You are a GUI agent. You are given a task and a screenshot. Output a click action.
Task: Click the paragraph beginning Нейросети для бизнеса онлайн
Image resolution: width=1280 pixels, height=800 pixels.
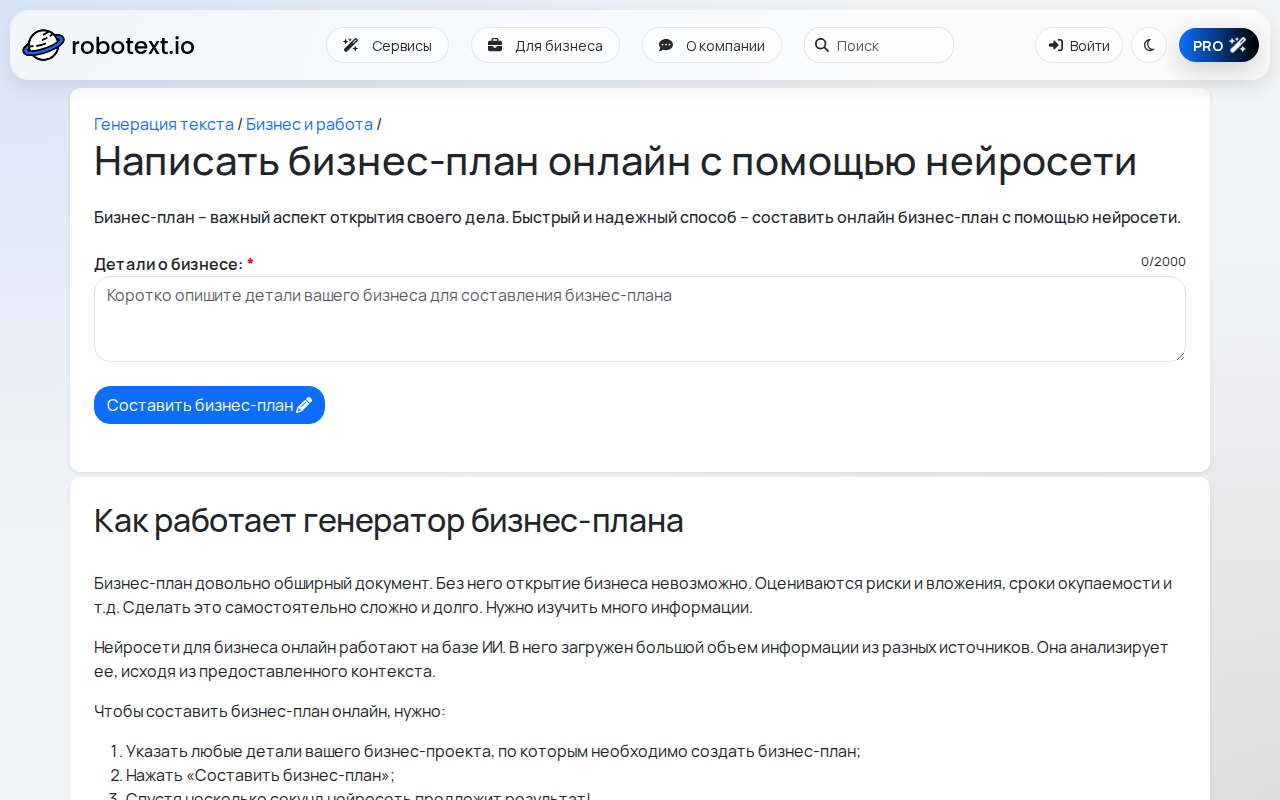click(x=631, y=659)
